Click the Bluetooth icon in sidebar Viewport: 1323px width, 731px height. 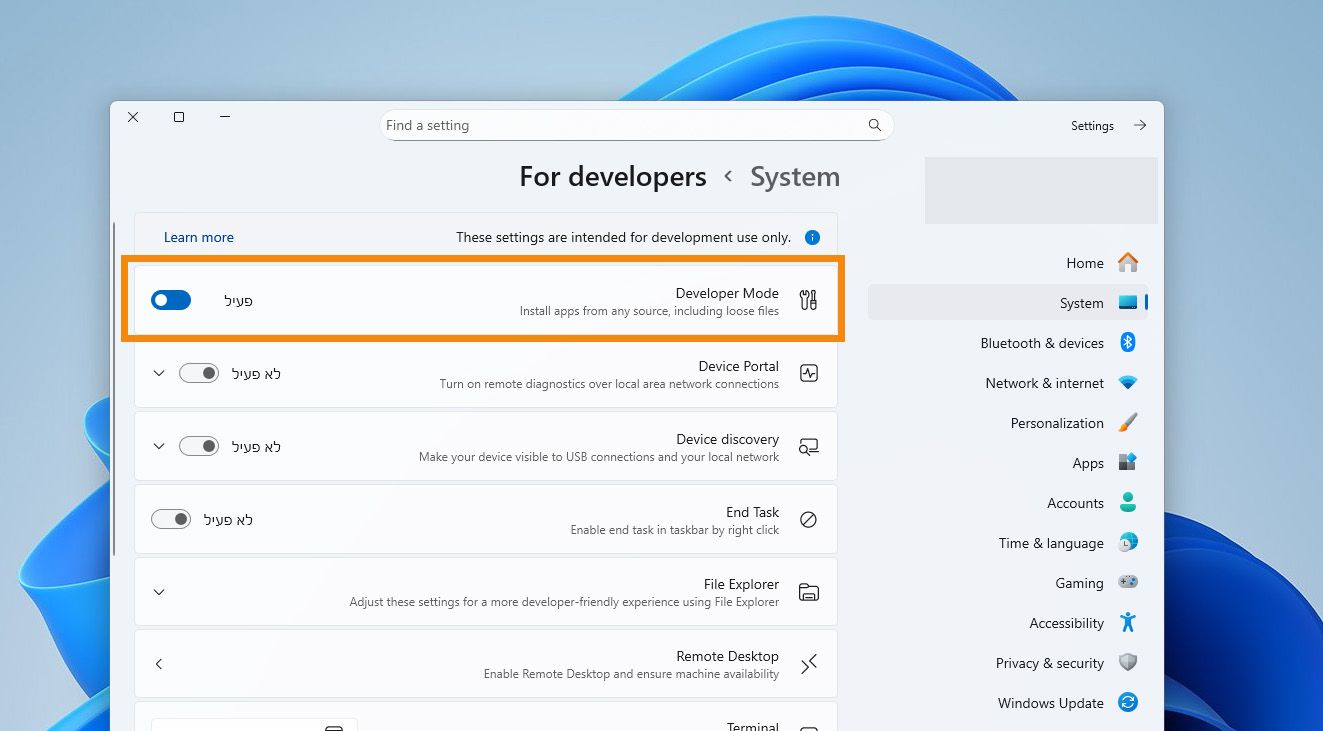pos(1128,343)
